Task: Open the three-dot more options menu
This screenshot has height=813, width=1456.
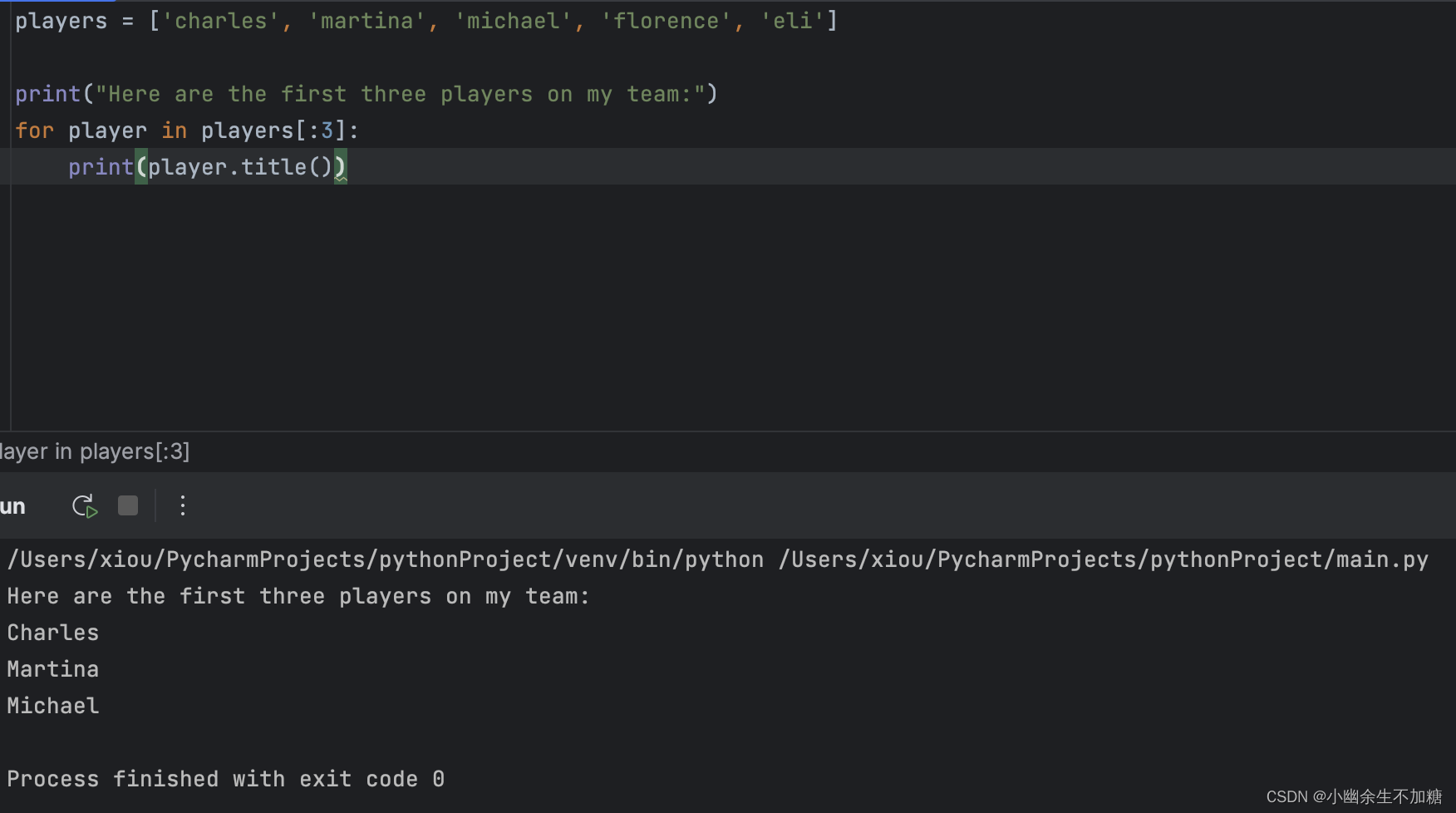Action: click(x=183, y=505)
